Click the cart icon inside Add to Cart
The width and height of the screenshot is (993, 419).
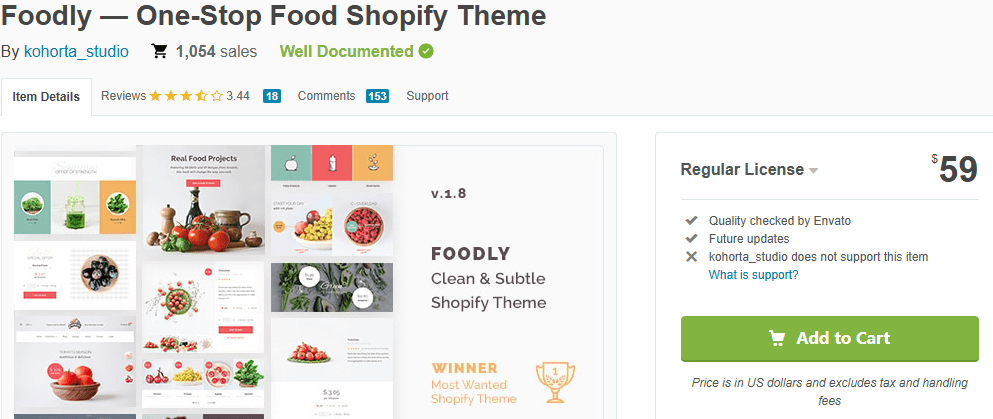777,338
